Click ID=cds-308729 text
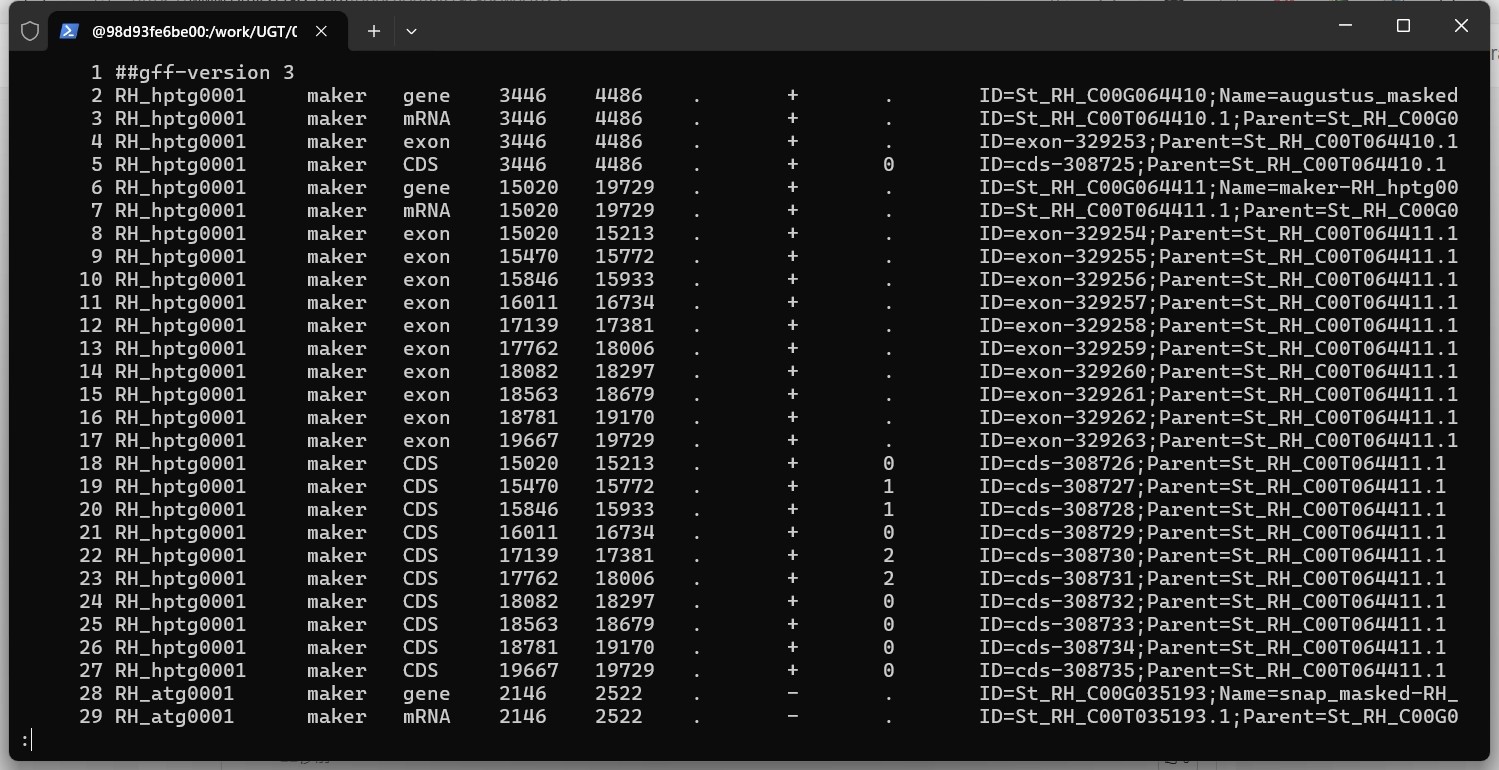Screen dimensions: 1499x770 pos(1057,532)
